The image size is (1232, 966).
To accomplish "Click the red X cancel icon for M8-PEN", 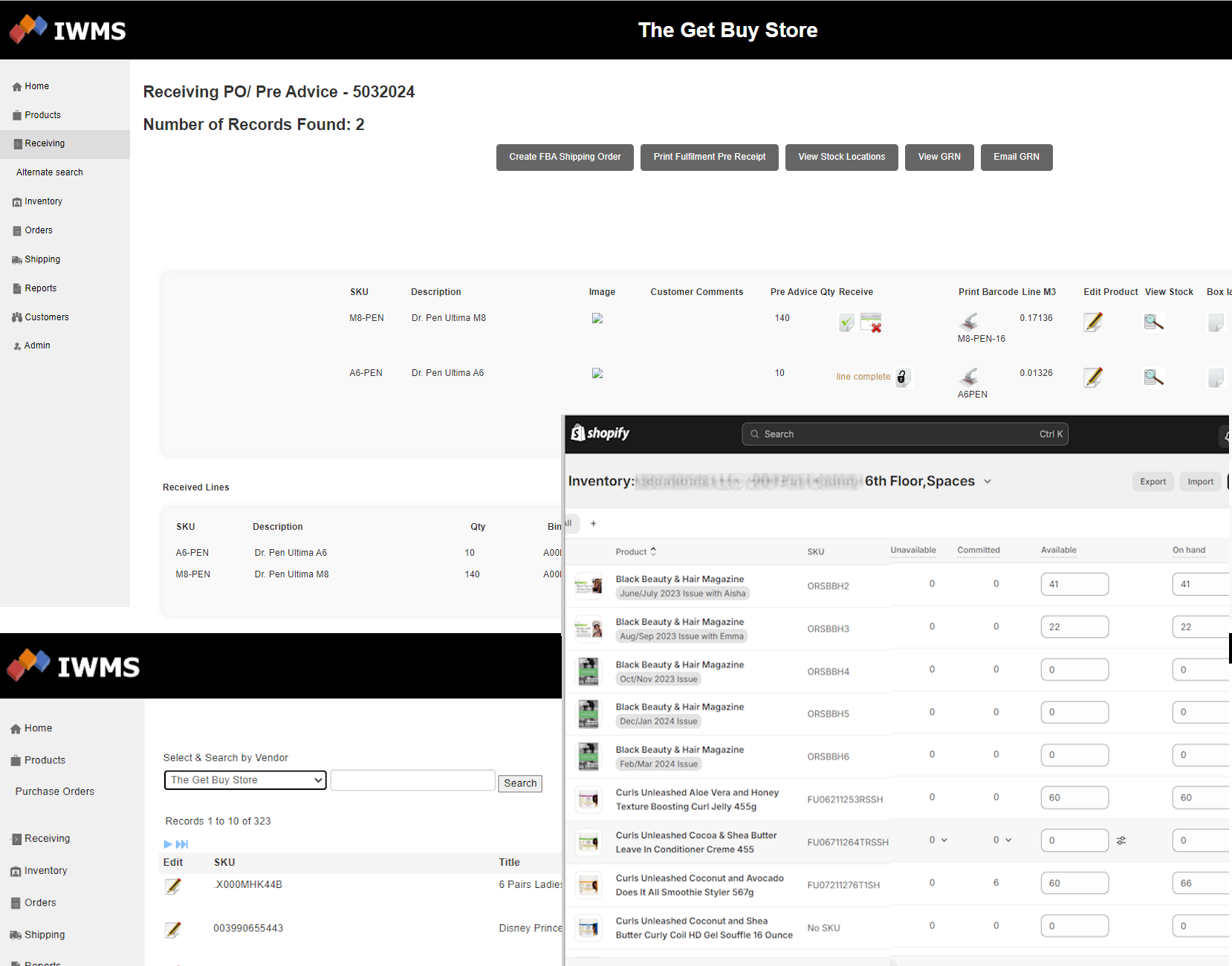I will [871, 322].
